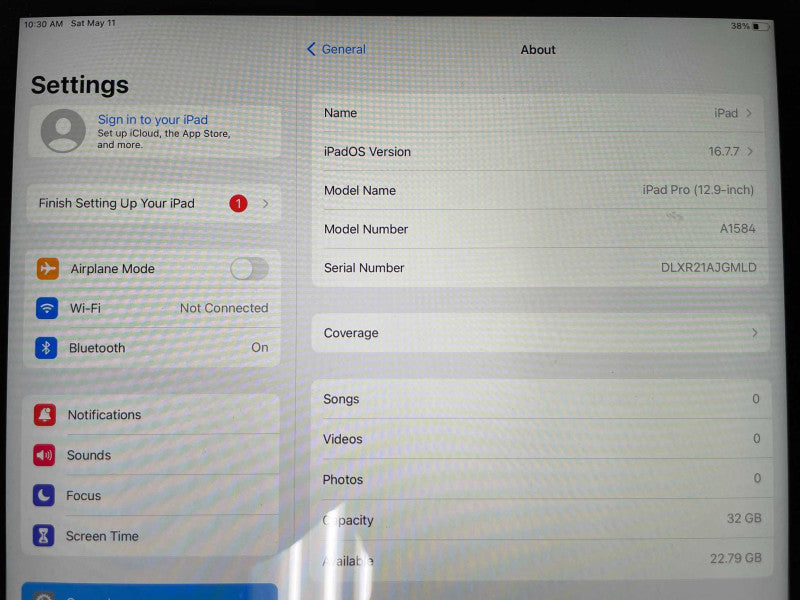
Task: Tap the Available 22.79 GB value
Action: [x=736, y=558]
